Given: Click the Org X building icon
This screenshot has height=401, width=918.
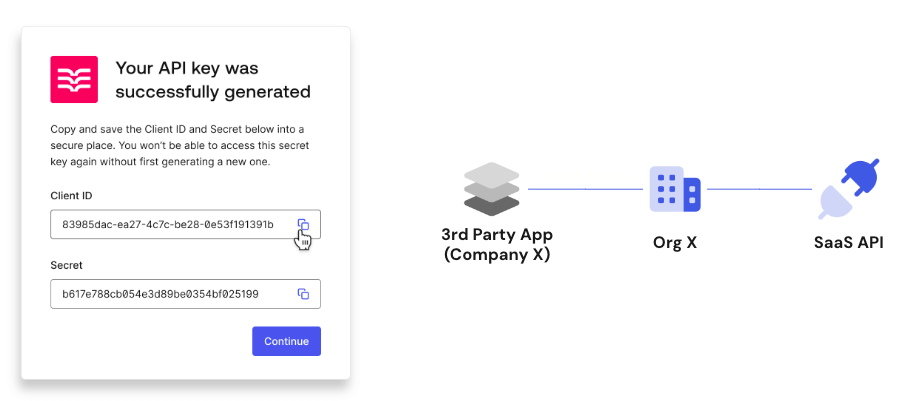Looking at the screenshot, I should click(x=675, y=189).
